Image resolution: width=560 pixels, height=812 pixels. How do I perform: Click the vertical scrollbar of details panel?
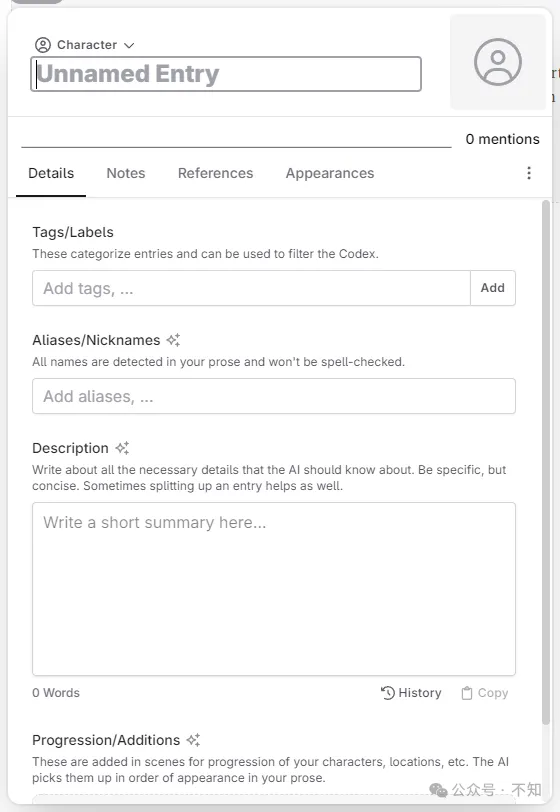coord(546,462)
